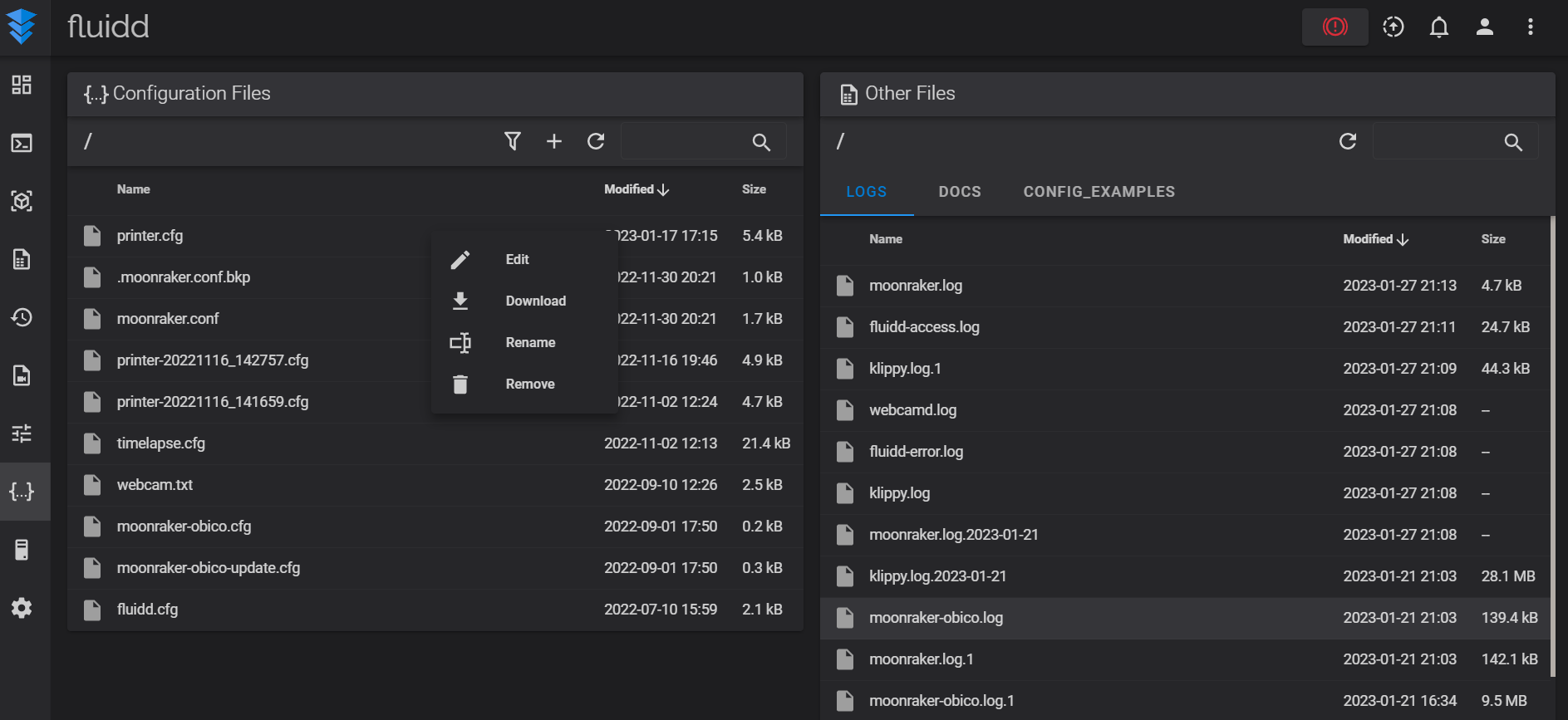The width and height of the screenshot is (1568, 720).
Task: Choose Rename from the context menu
Action: (x=524, y=342)
